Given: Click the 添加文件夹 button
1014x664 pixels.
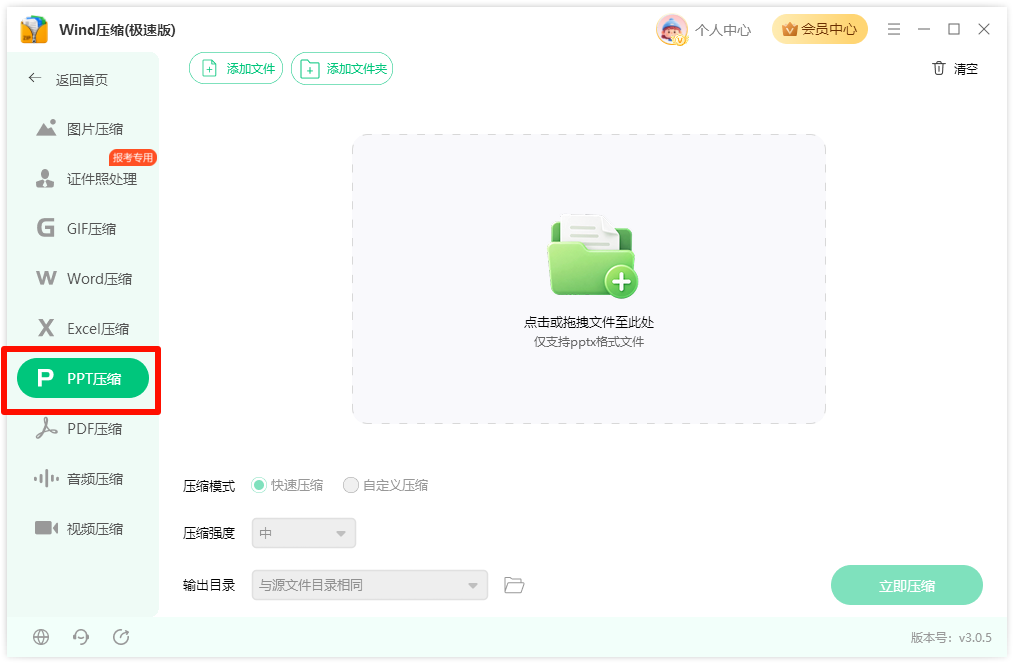Looking at the screenshot, I should [342, 69].
